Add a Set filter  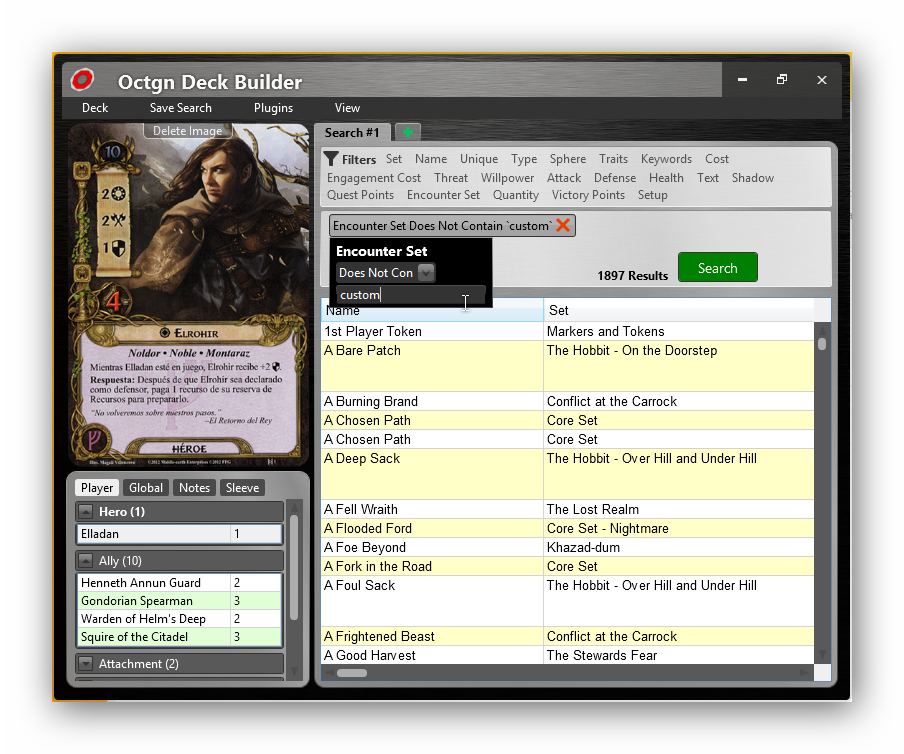[x=394, y=159]
